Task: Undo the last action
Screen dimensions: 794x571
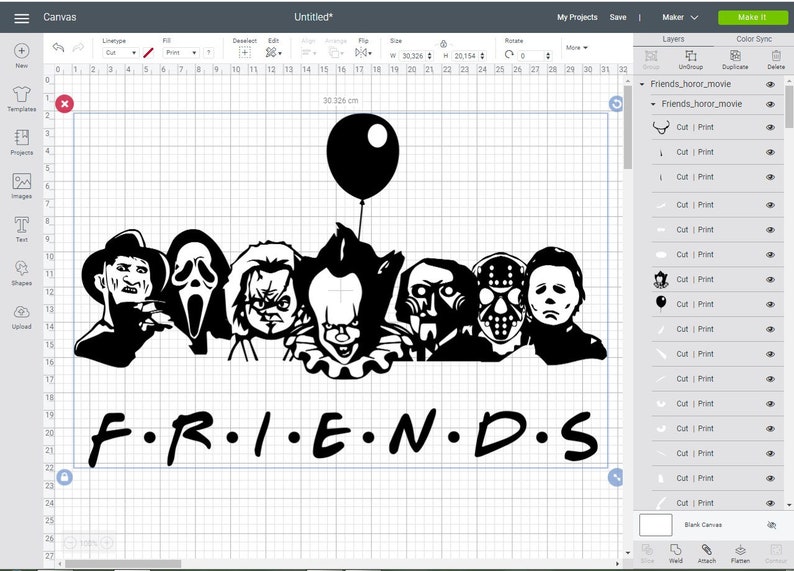Action: 58,48
